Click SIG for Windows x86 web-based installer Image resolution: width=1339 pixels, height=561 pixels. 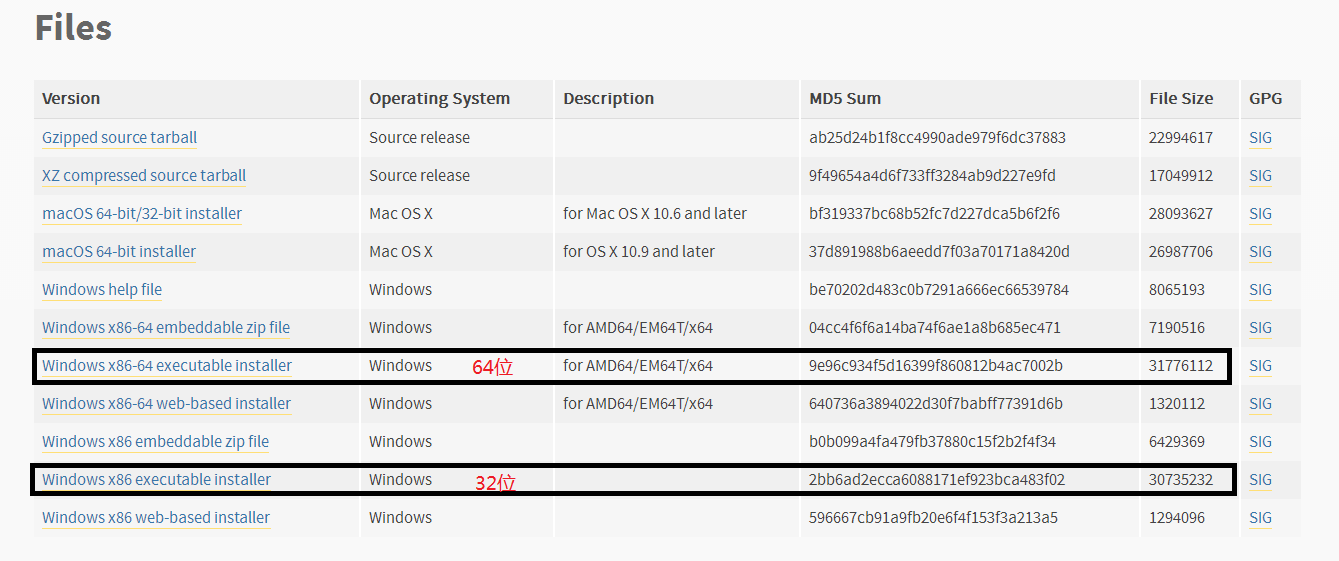coord(1260,518)
